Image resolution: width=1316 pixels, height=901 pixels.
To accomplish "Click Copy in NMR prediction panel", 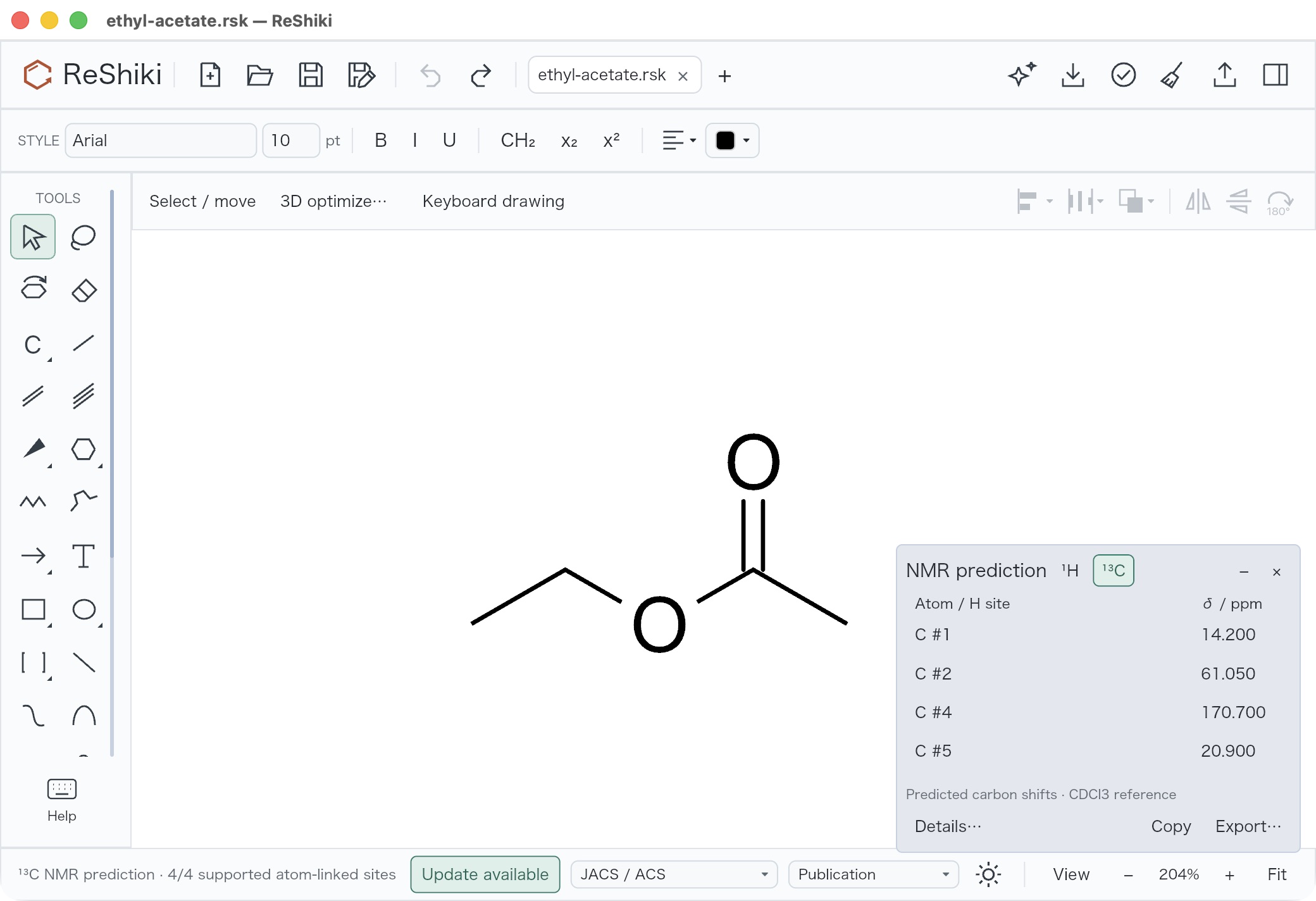I will 1171,826.
